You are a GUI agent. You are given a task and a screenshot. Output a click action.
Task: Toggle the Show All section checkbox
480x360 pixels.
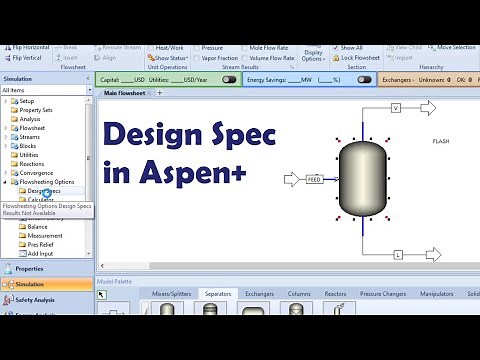coord(335,48)
